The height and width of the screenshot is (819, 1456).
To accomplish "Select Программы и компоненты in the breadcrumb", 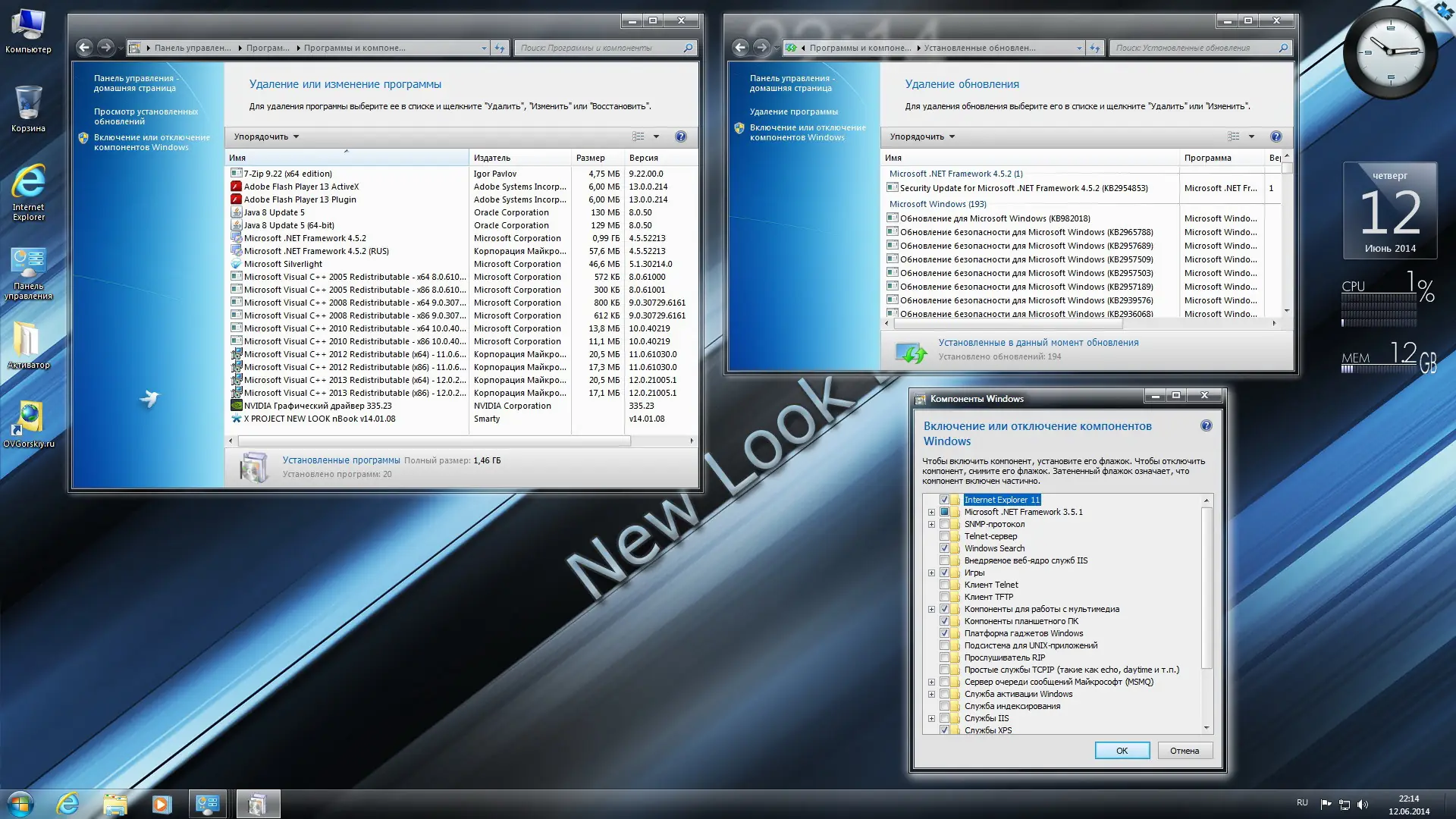I will point(353,47).
